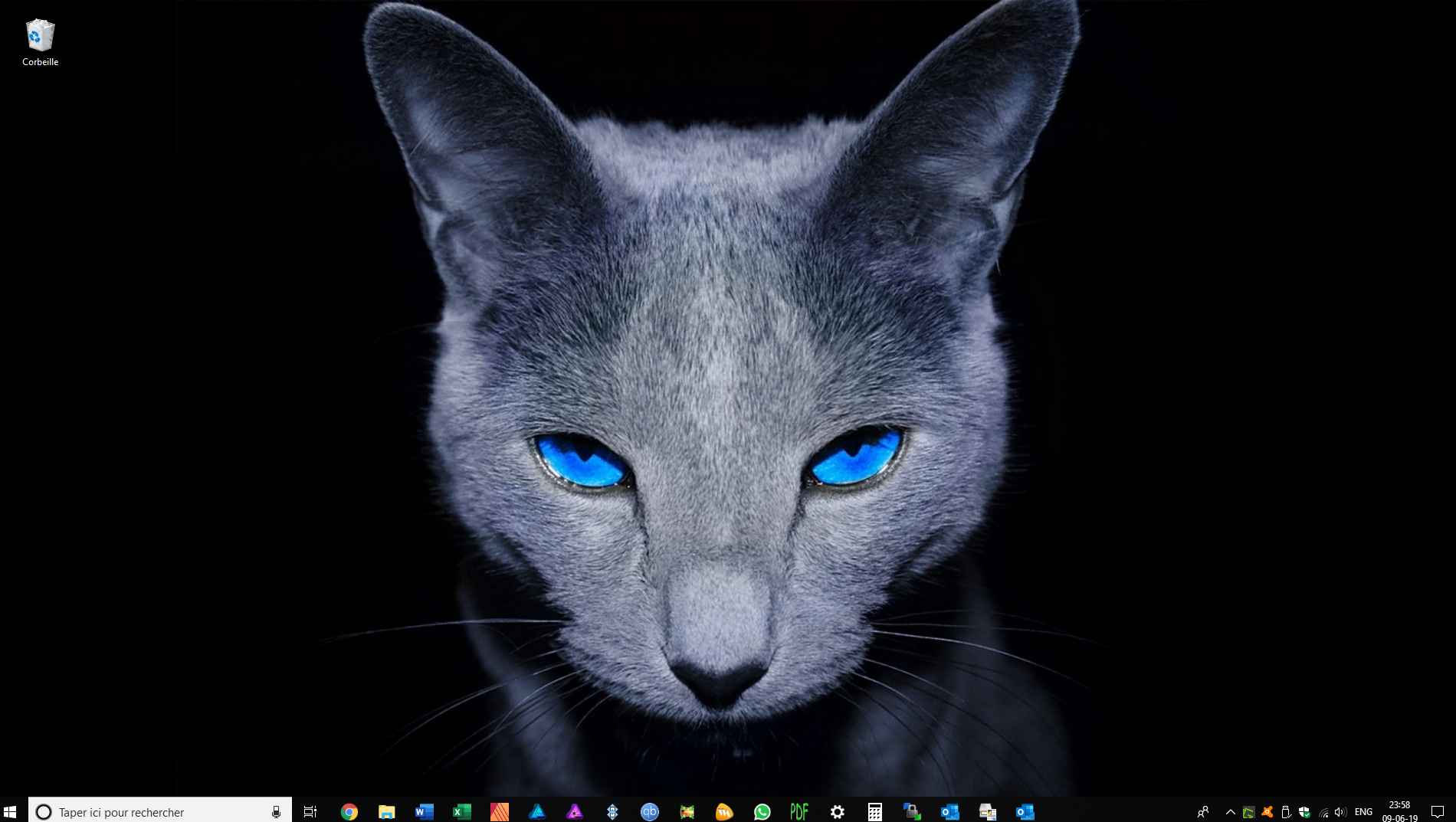1456x822 pixels.
Task: Open the fax and scan printer icon
Action: [x=988, y=812]
